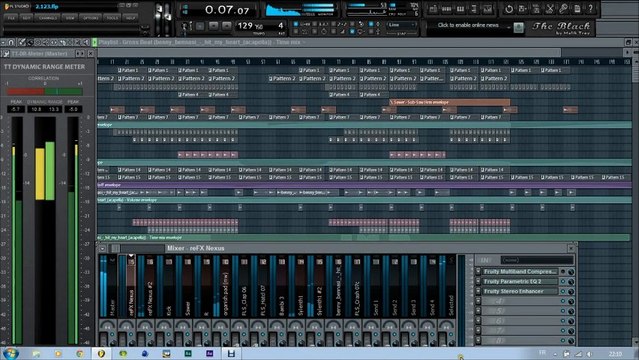Open Fruity Stereo Enhancer slot arrow menu
639x360 pixels.
coord(478,291)
